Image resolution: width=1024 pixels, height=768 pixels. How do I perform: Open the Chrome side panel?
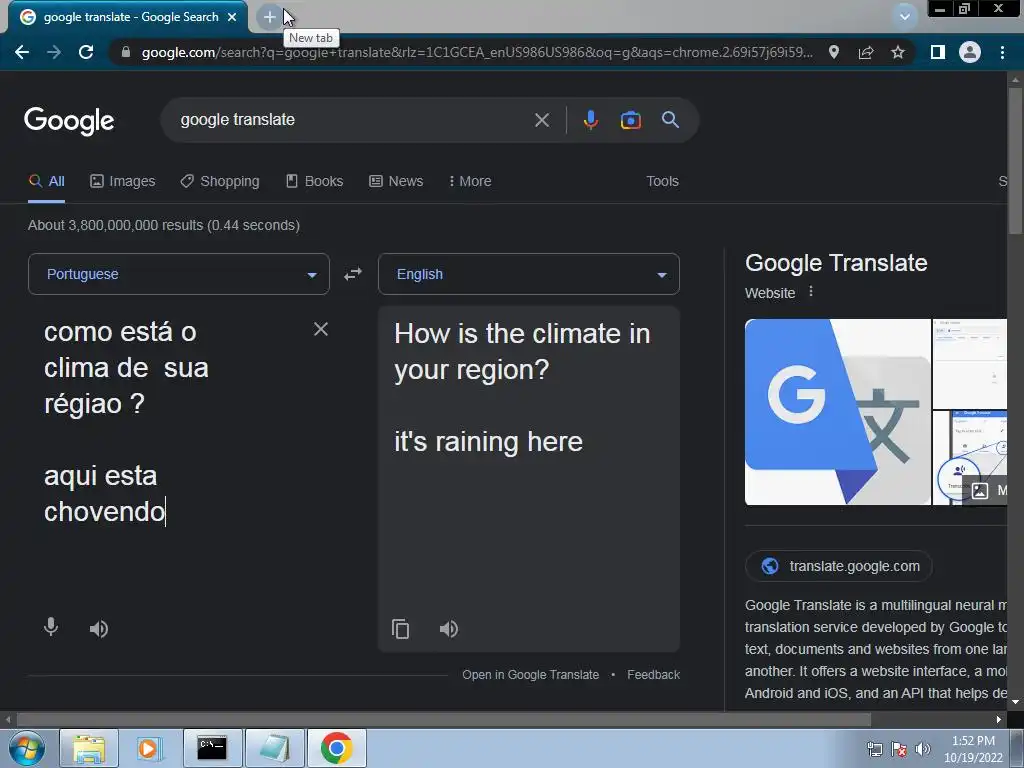click(x=938, y=52)
